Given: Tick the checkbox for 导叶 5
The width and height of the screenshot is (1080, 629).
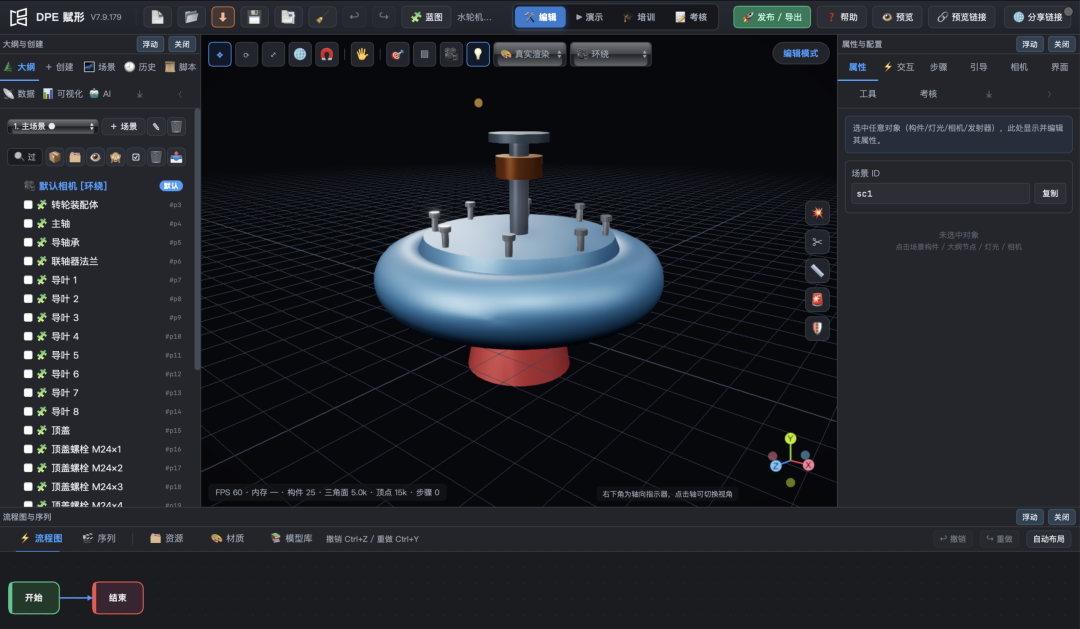Looking at the screenshot, I should pyautogui.click(x=28, y=355).
